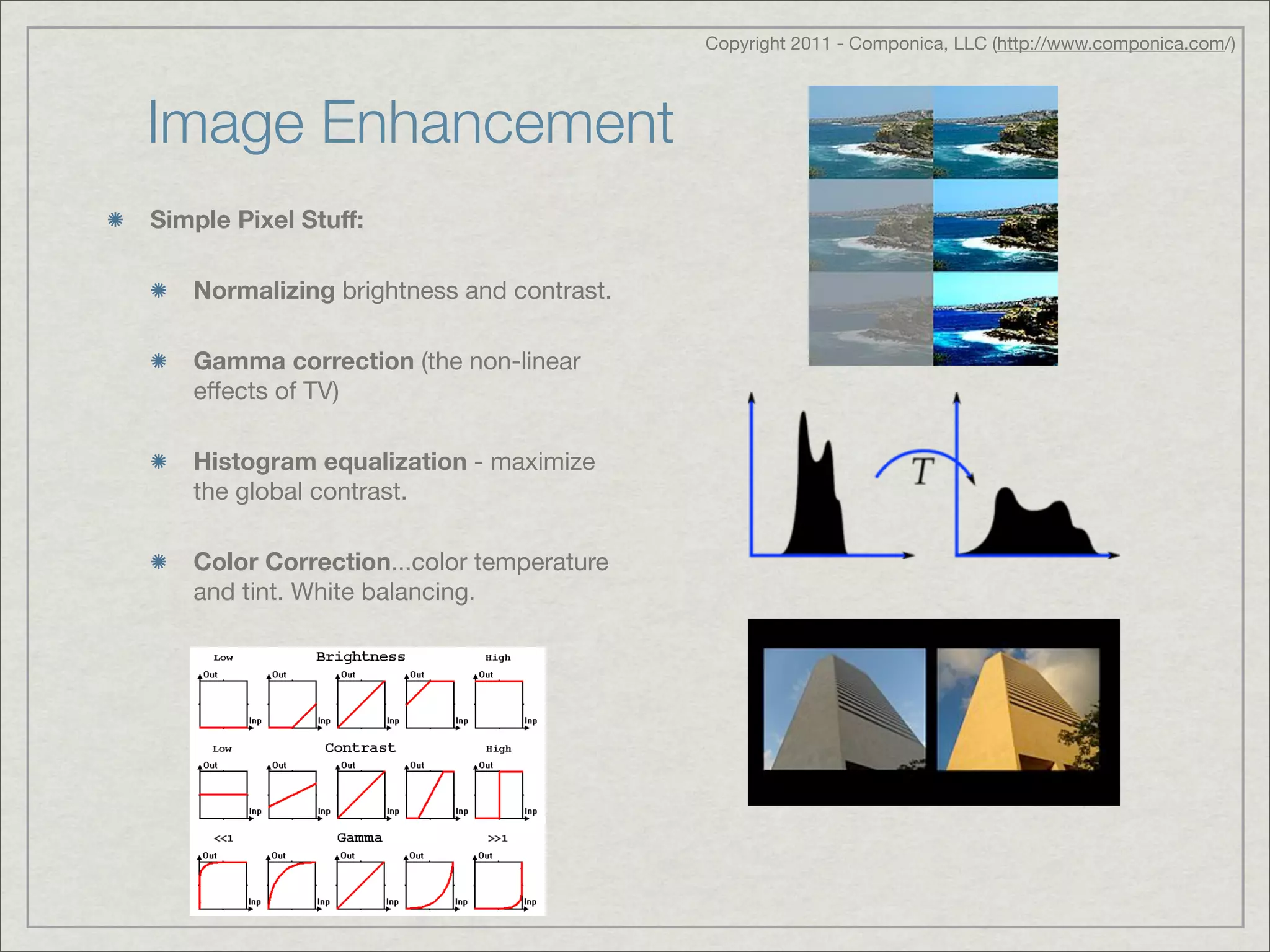Image resolution: width=1270 pixels, height=952 pixels.
Task: Click the highest contrast step curve graph
Action: click(499, 795)
